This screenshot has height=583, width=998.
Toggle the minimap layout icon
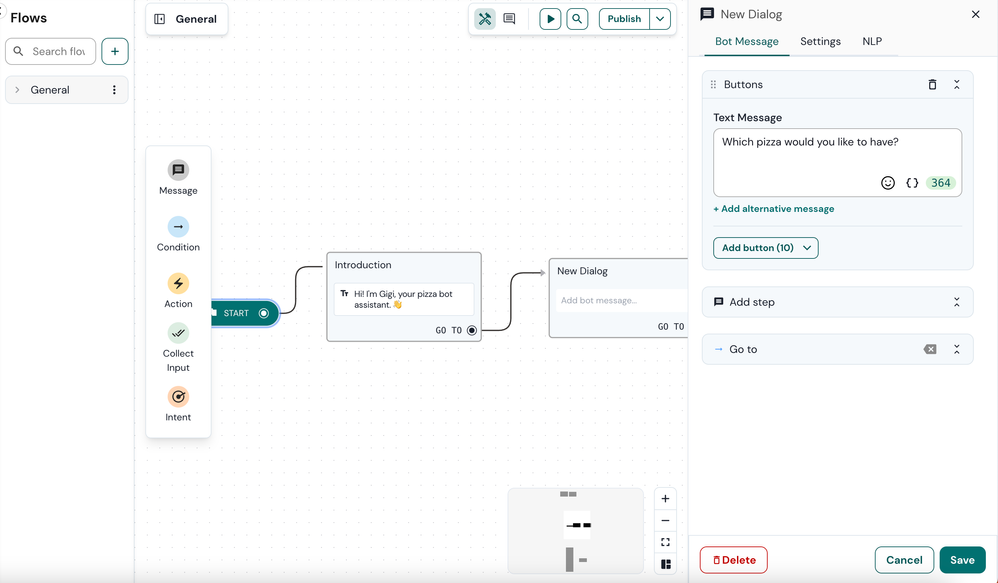pos(665,564)
